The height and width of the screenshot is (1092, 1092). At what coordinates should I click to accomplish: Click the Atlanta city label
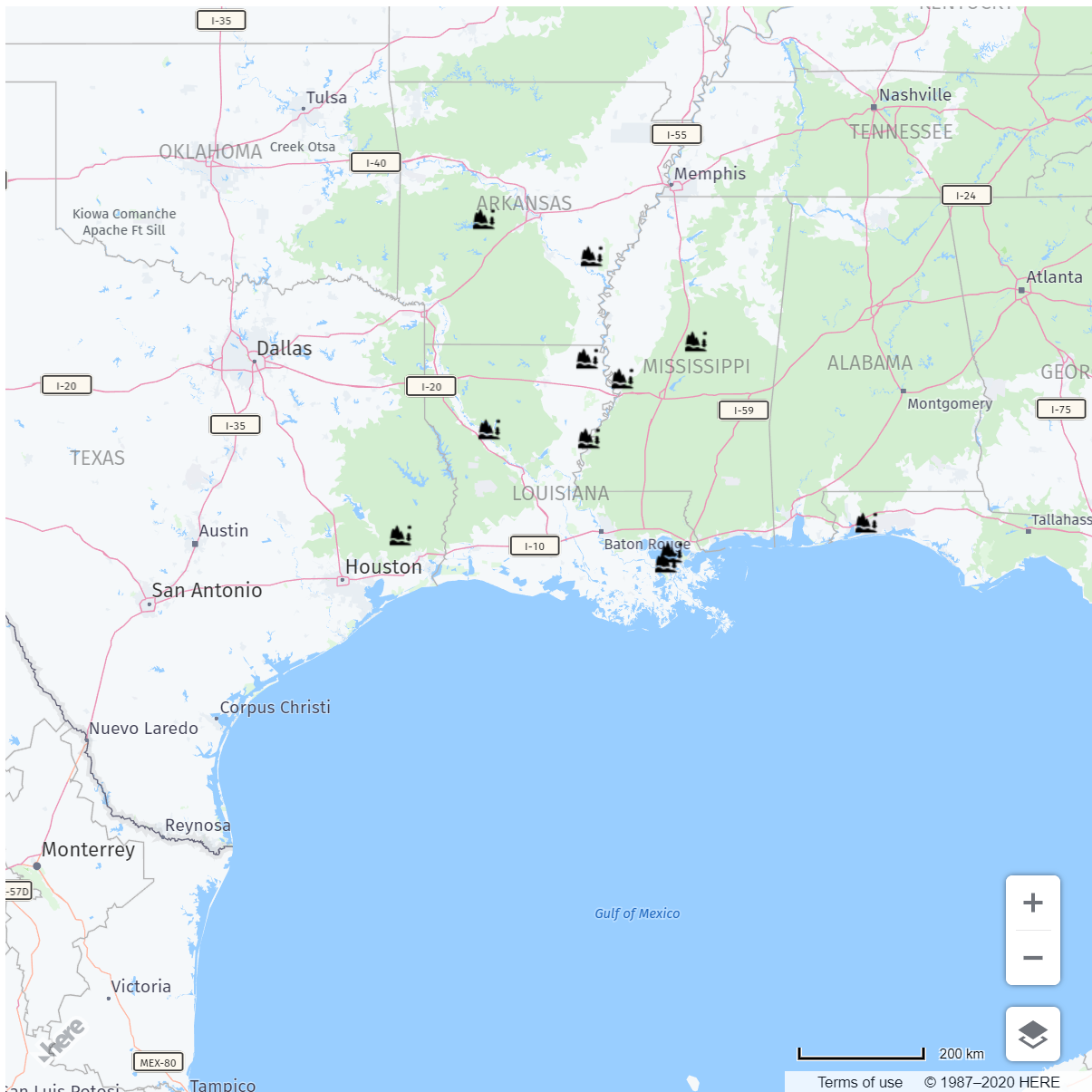point(1054,277)
